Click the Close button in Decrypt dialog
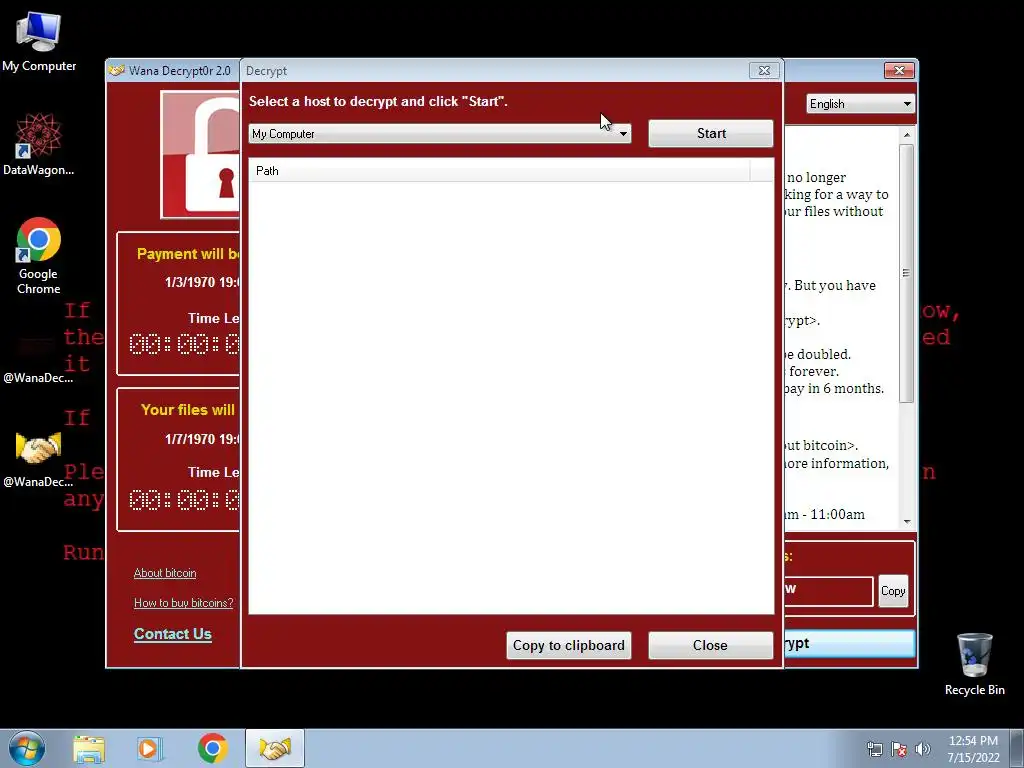 point(711,645)
